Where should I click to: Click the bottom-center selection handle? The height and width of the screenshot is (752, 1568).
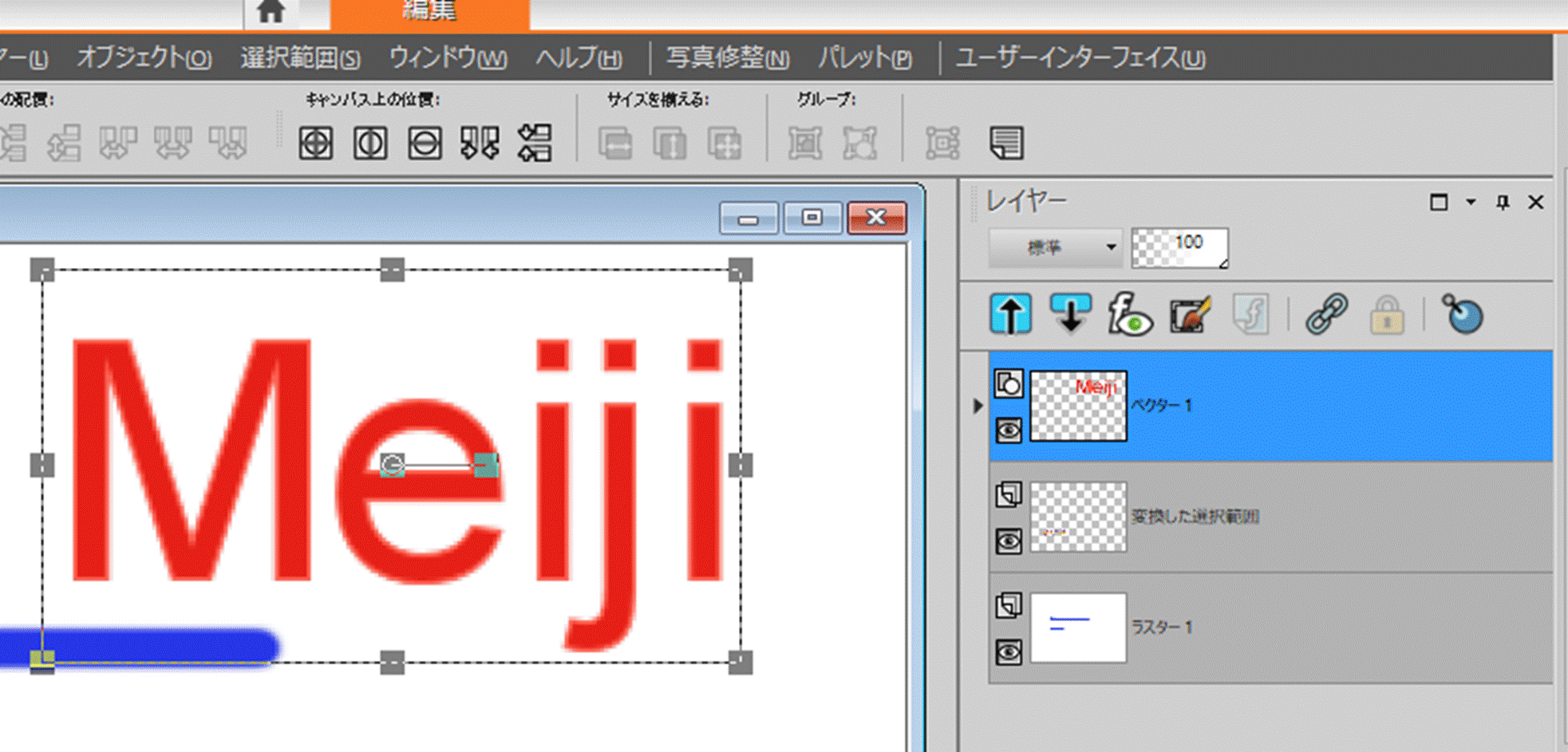click(x=392, y=663)
